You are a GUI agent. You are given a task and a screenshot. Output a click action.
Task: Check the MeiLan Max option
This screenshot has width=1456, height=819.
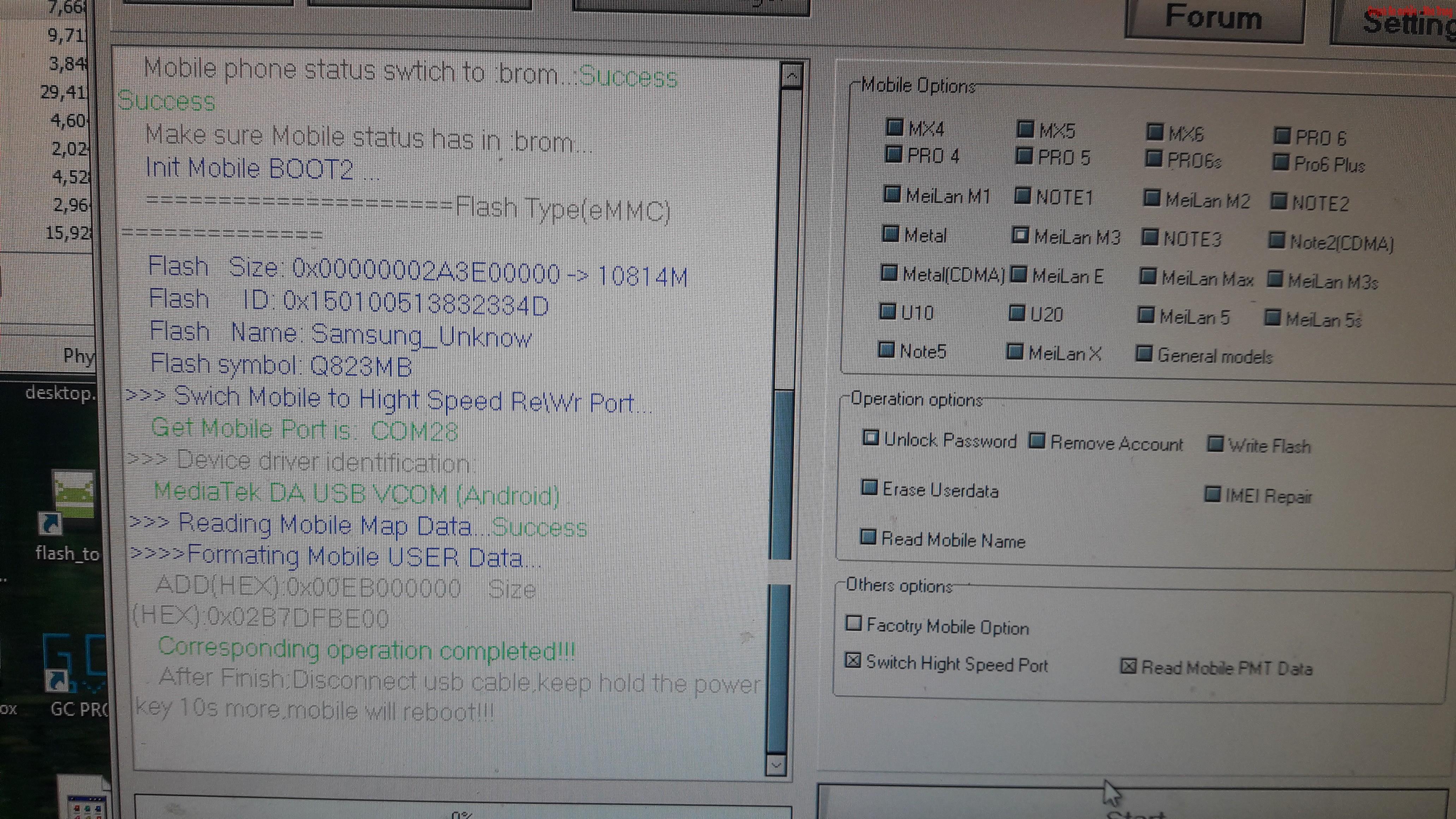click(1147, 277)
